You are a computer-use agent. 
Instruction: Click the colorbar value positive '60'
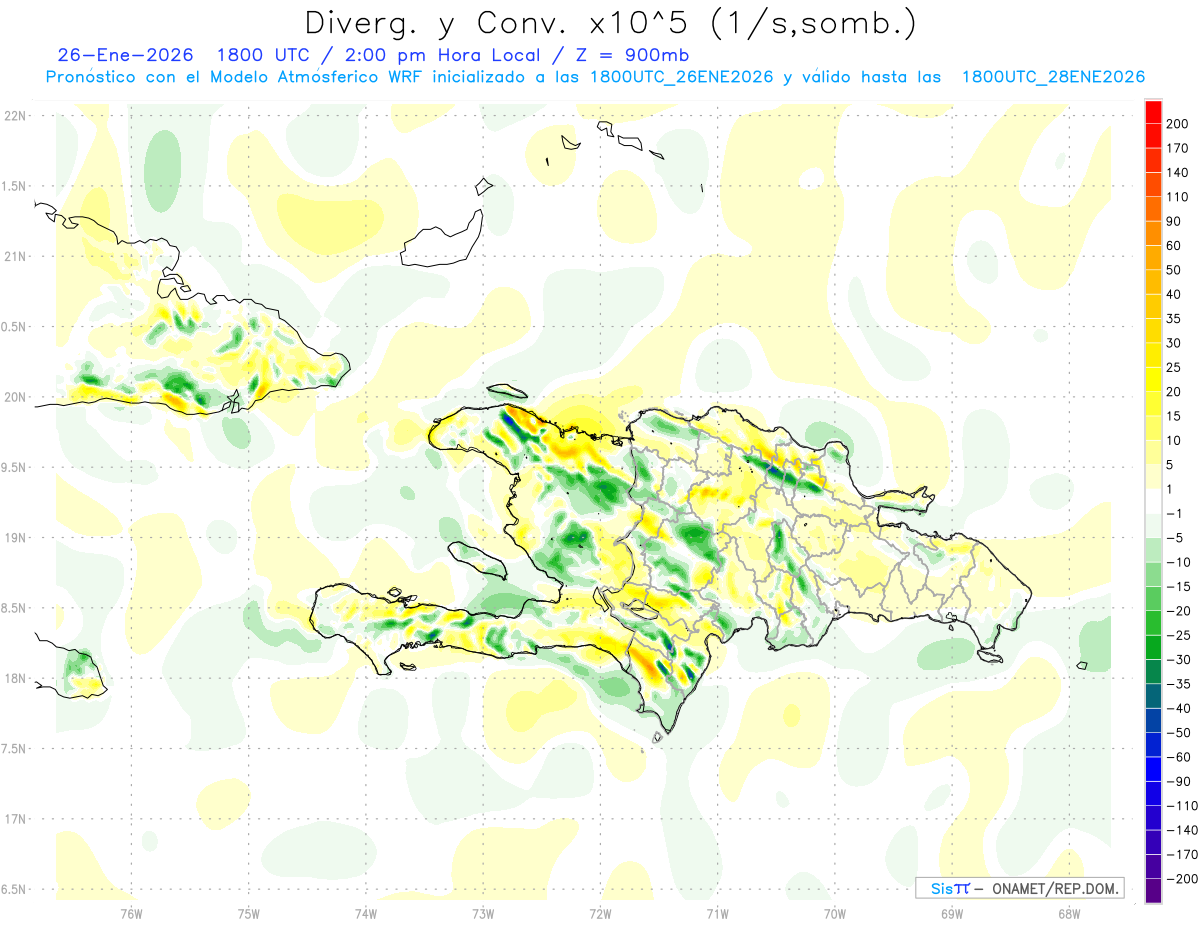pos(1174,246)
